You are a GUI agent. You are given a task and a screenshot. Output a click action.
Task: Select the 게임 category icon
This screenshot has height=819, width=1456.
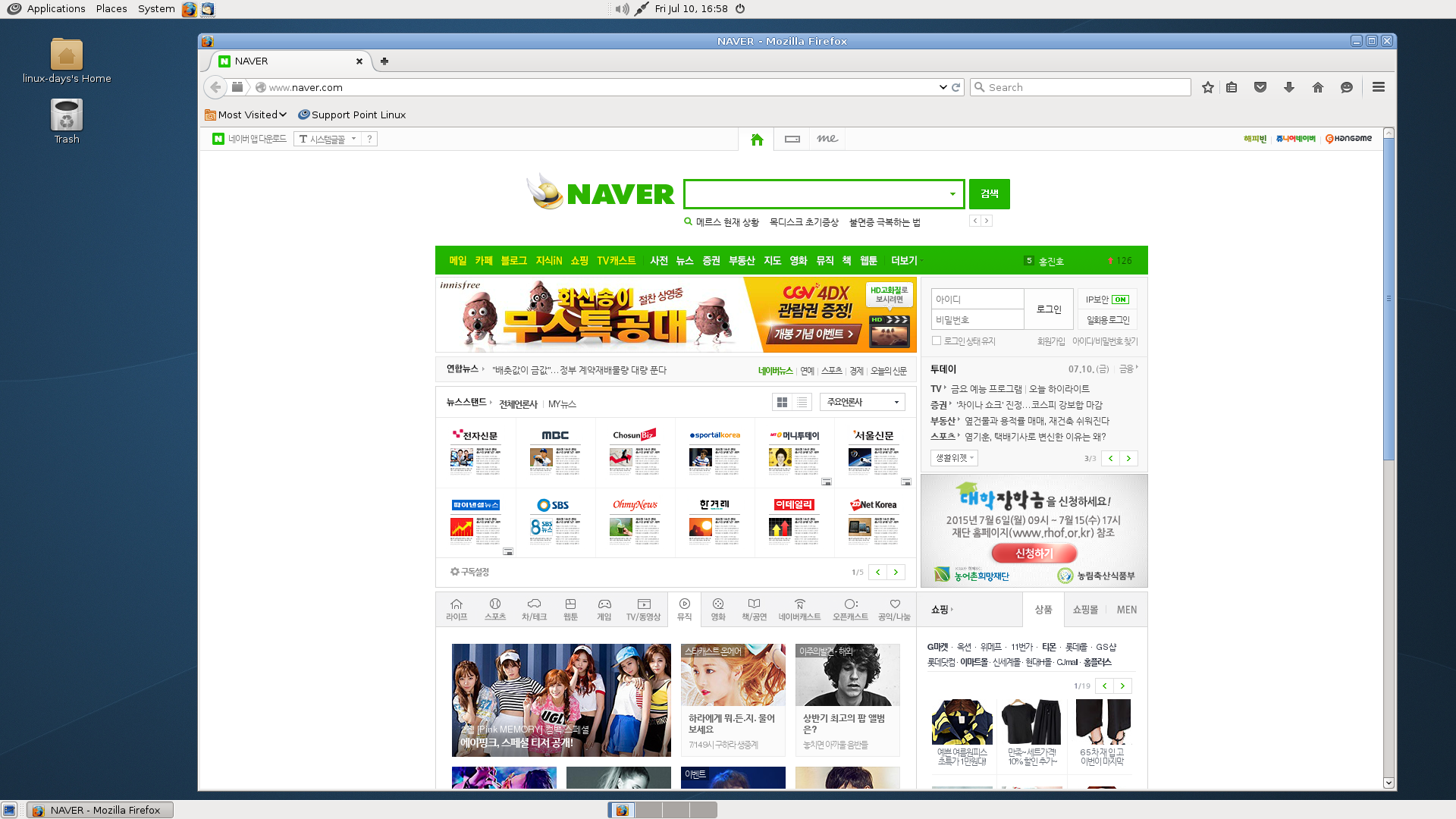[604, 609]
